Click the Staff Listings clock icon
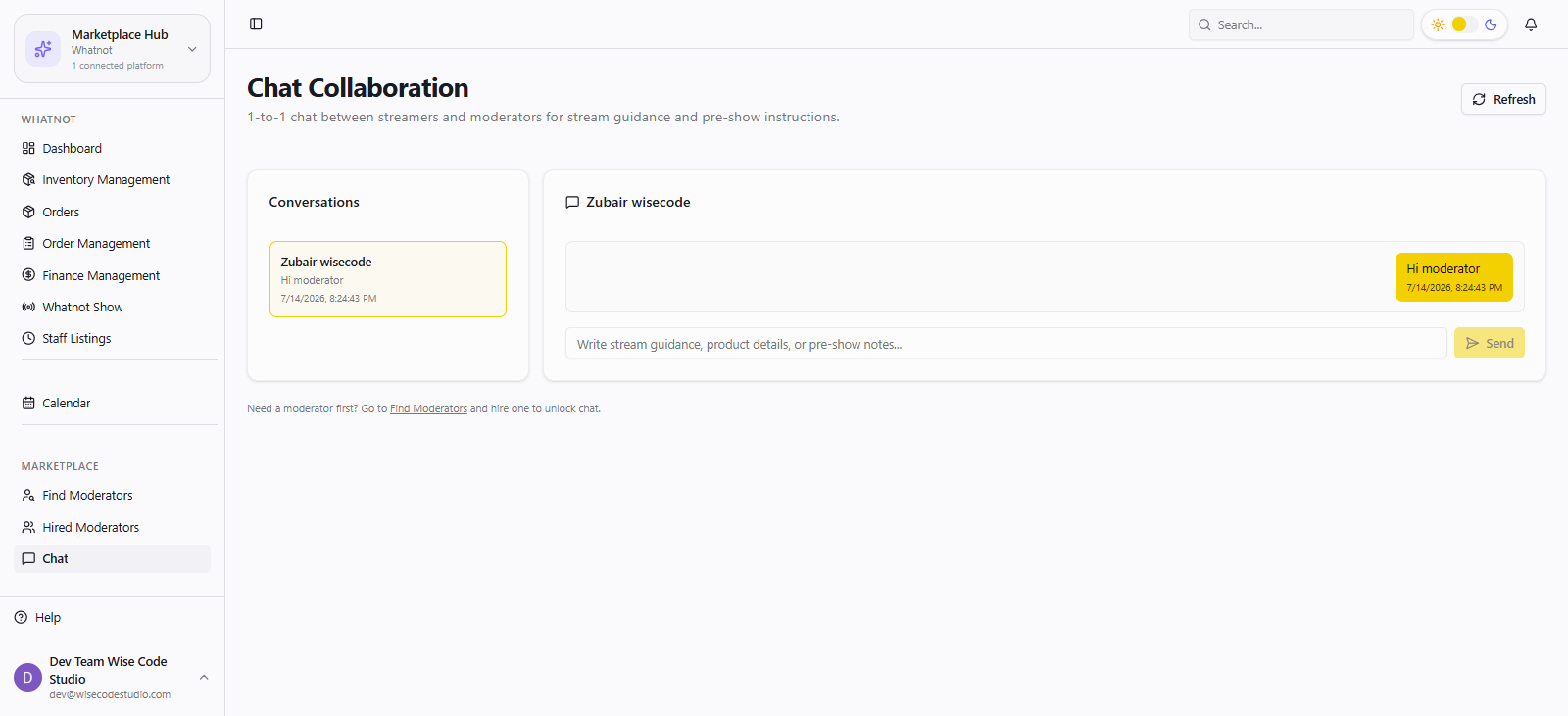Viewport: 1568px width, 716px height. pos(28,338)
